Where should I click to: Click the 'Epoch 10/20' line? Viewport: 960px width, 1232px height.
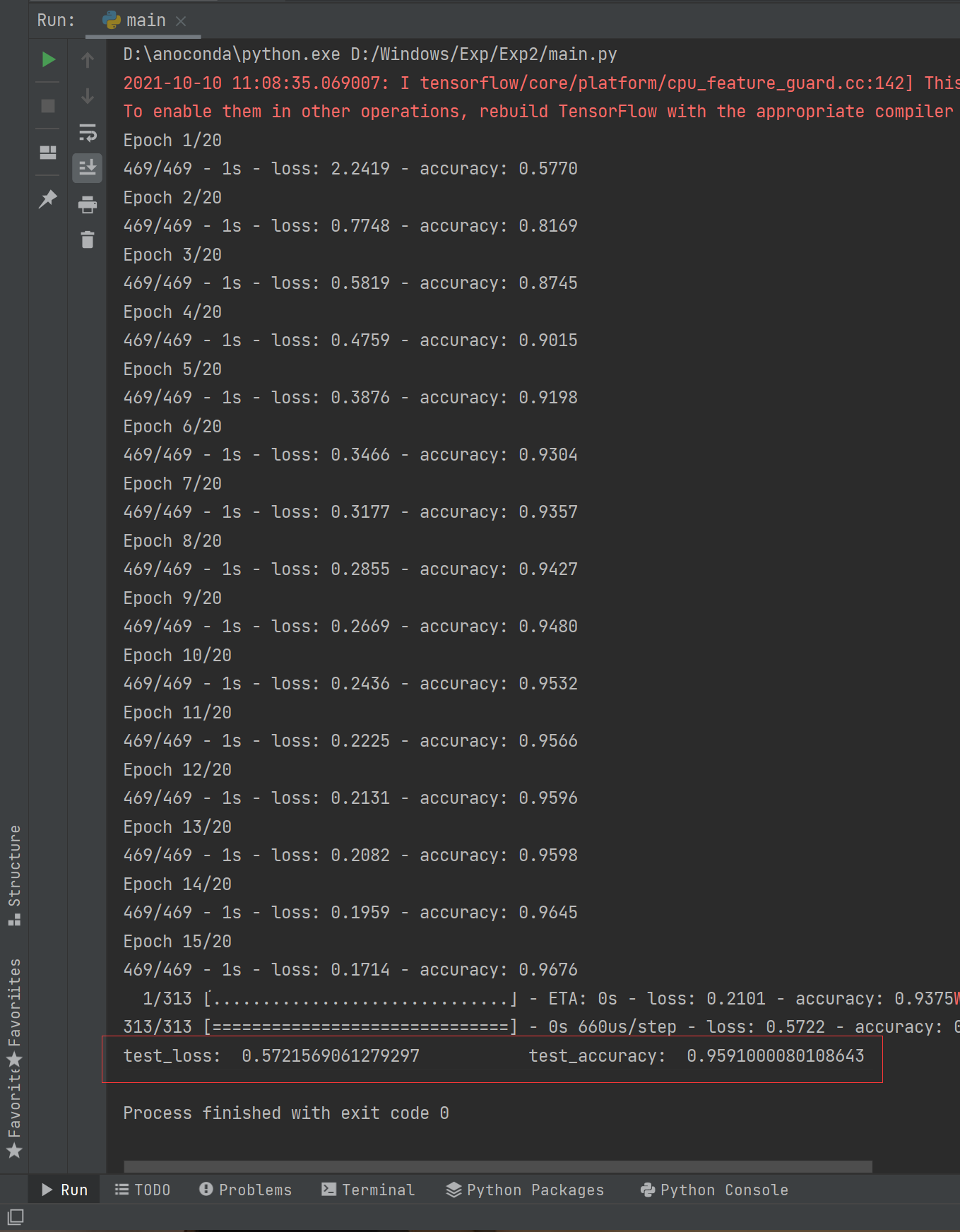tap(177, 656)
